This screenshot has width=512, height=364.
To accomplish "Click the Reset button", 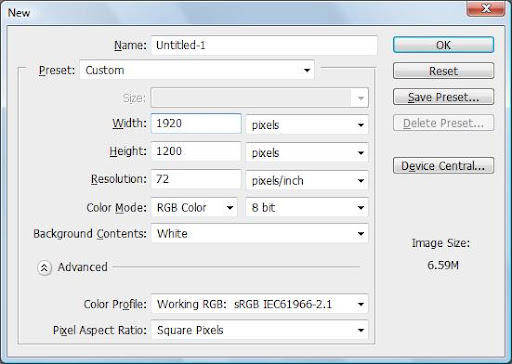I will coord(443,71).
